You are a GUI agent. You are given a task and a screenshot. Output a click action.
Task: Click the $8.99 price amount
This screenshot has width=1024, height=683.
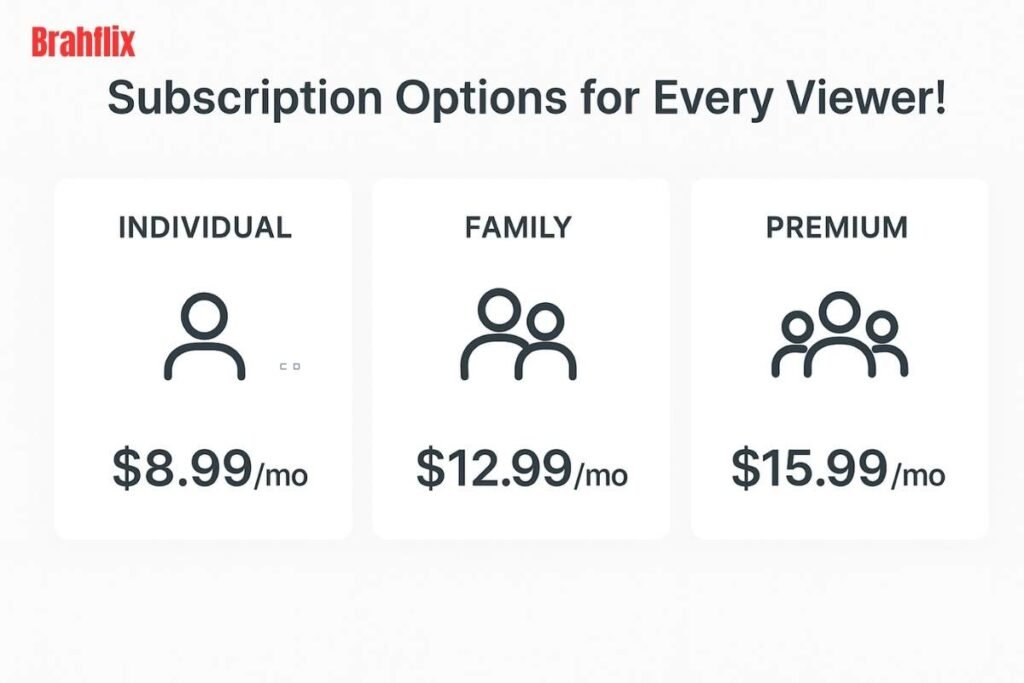182,468
